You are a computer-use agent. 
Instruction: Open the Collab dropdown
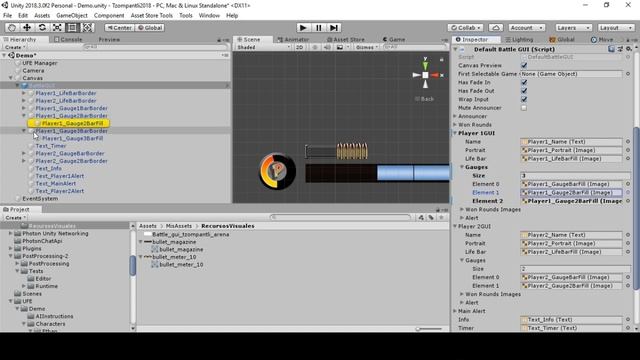pyautogui.click(x=465, y=28)
